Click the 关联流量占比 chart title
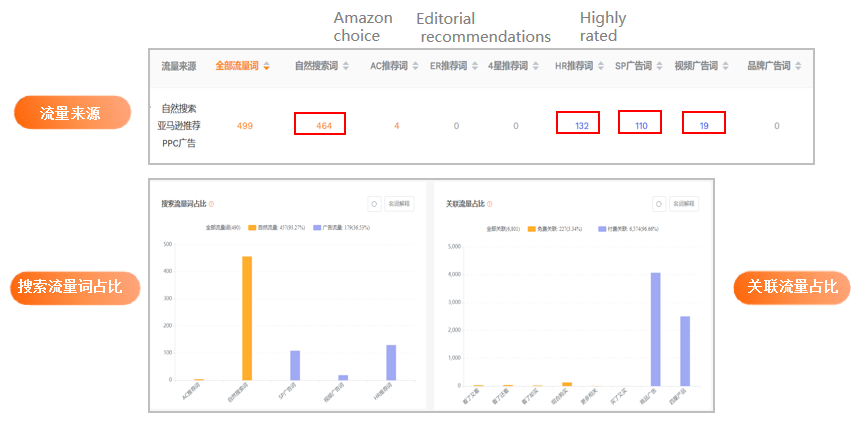 465,204
